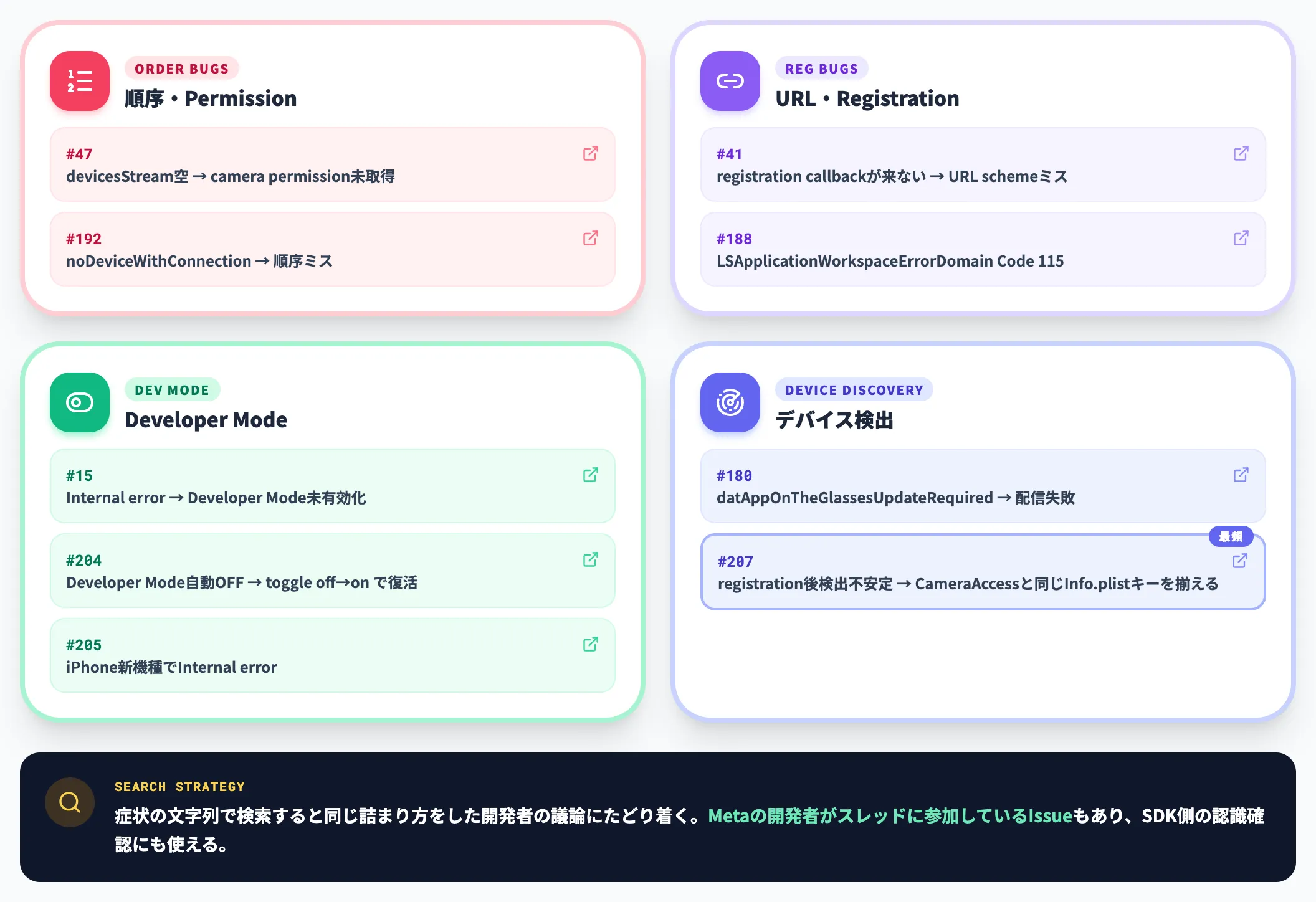Click issue number #205
1316x902 pixels.
[x=83, y=645]
